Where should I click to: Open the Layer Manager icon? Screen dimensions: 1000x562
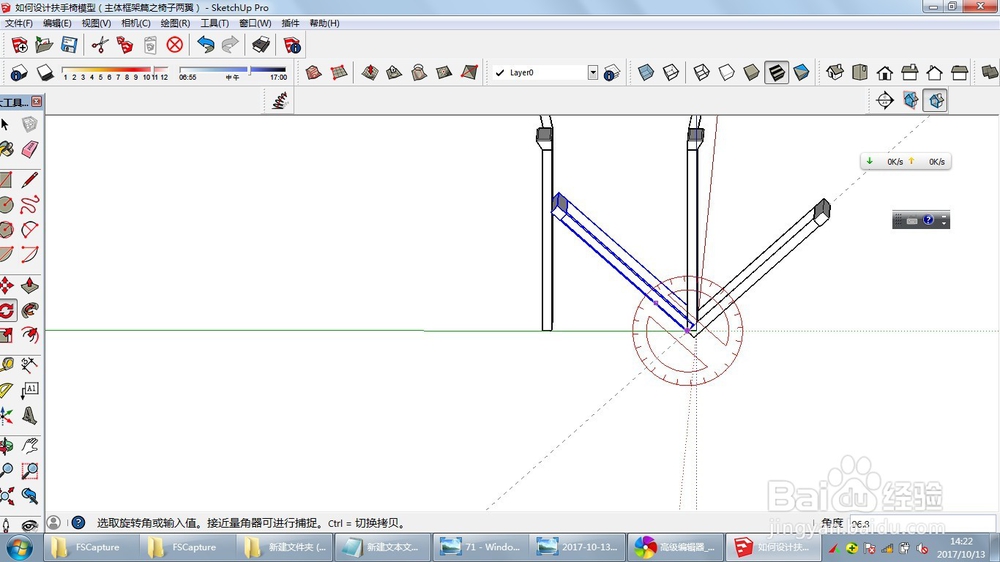pyautogui.click(x=612, y=73)
